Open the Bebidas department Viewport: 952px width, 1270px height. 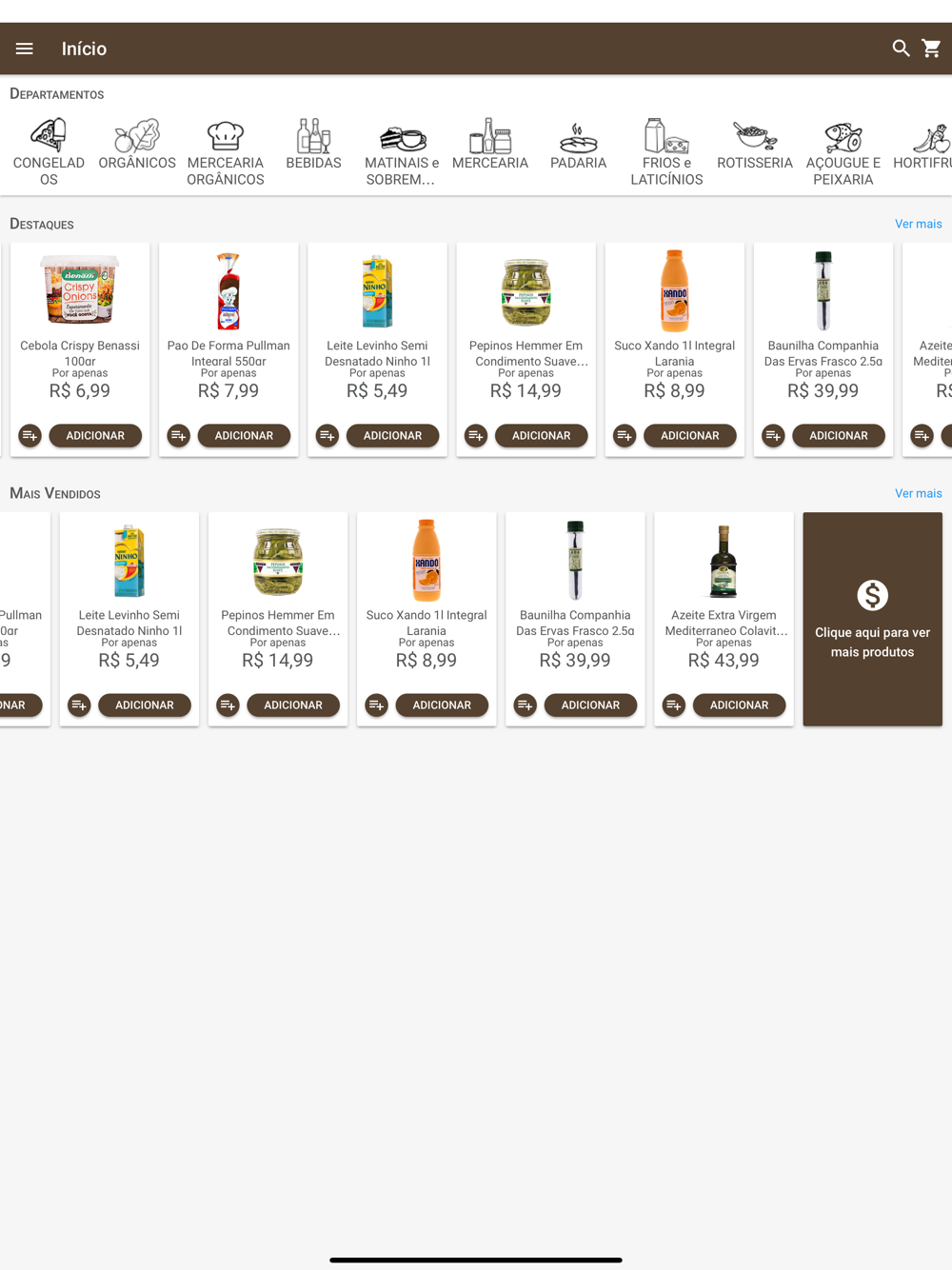[x=313, y=145]
